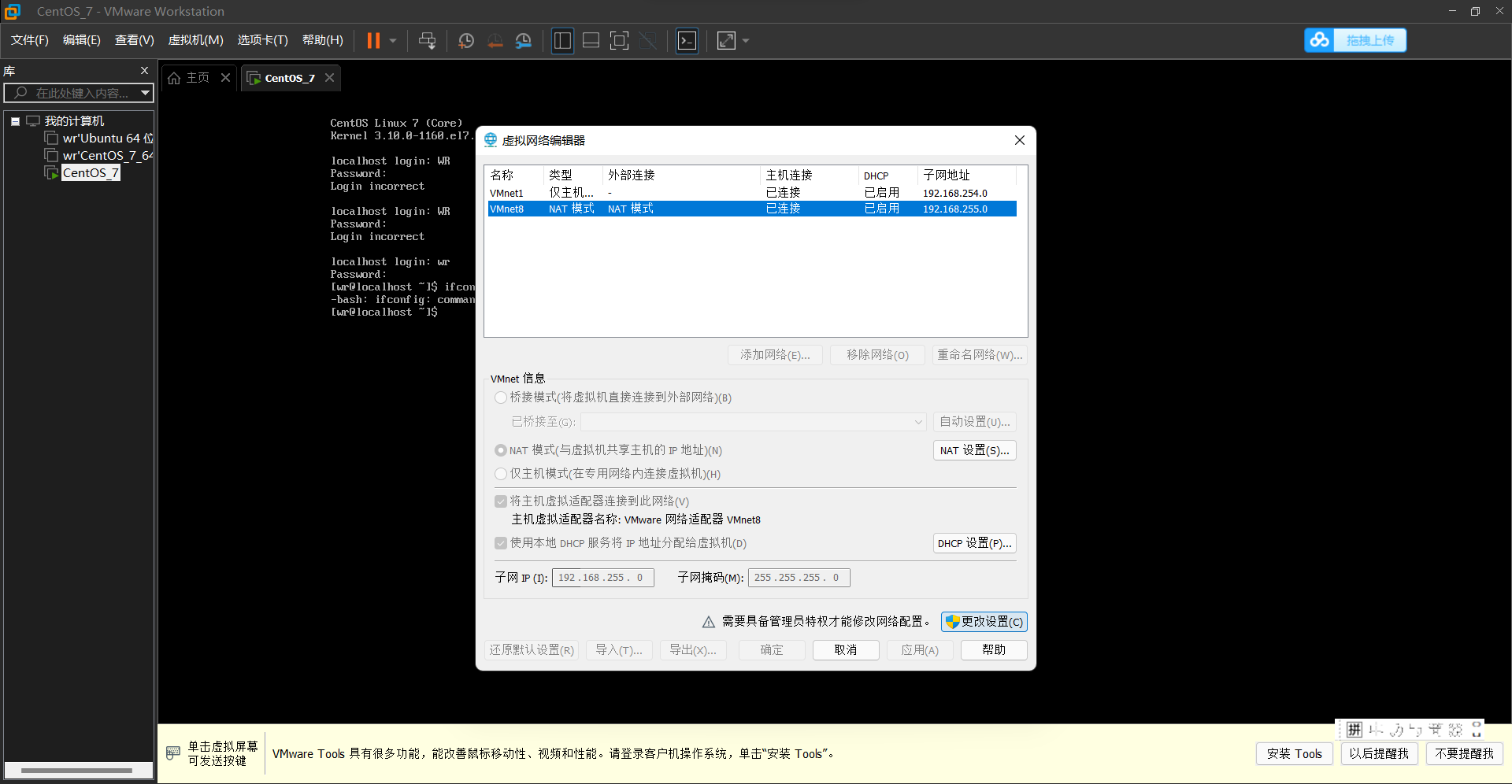Select the 桥接模式 radio button
Screen dimensions: 1512x784
point(501,398)
